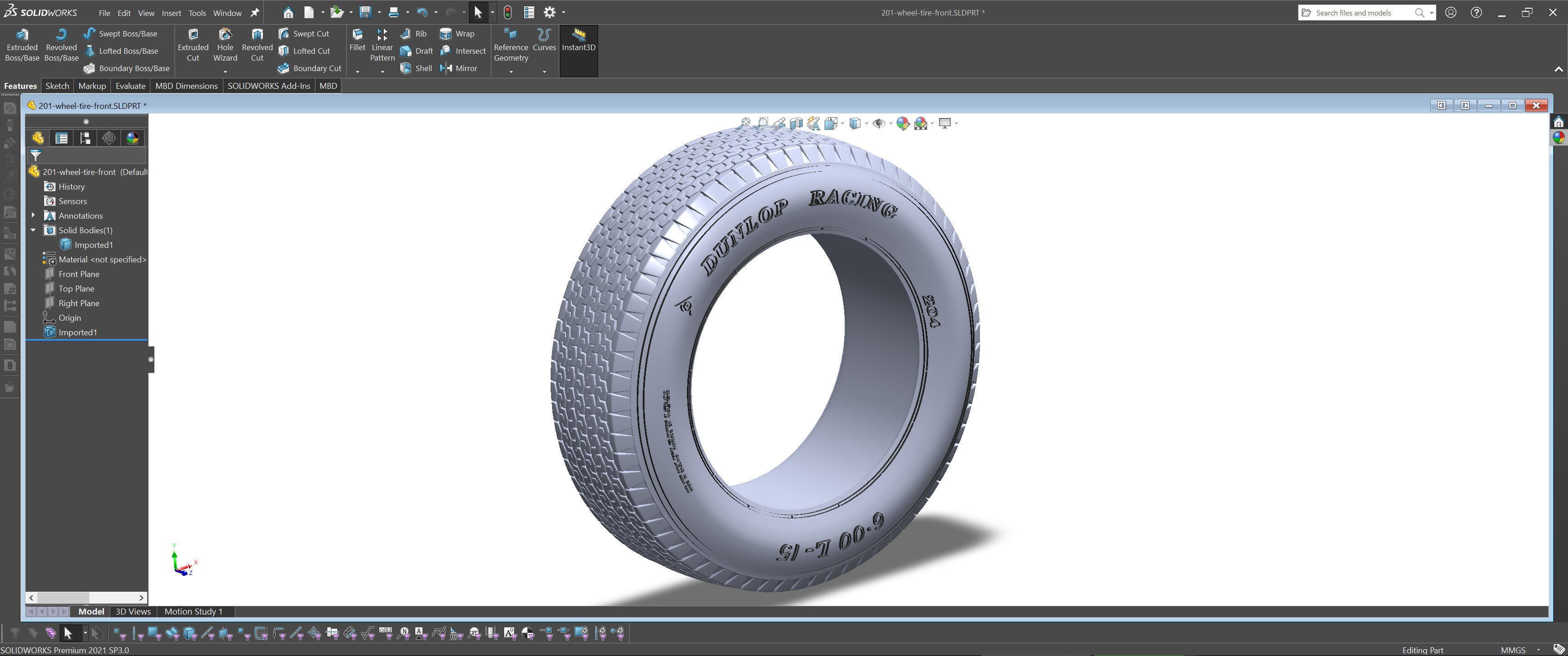
Task: Pin the menu bar with pushpin
Action: (x=255, y=13)
